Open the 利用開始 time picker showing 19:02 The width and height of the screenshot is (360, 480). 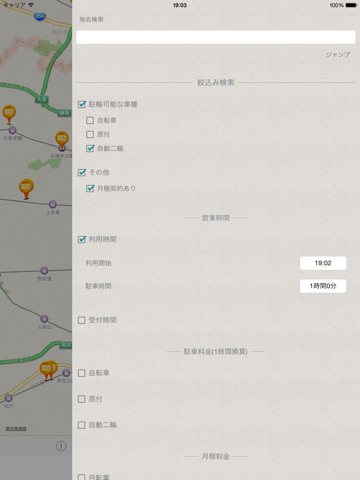[x=323, y=263]
